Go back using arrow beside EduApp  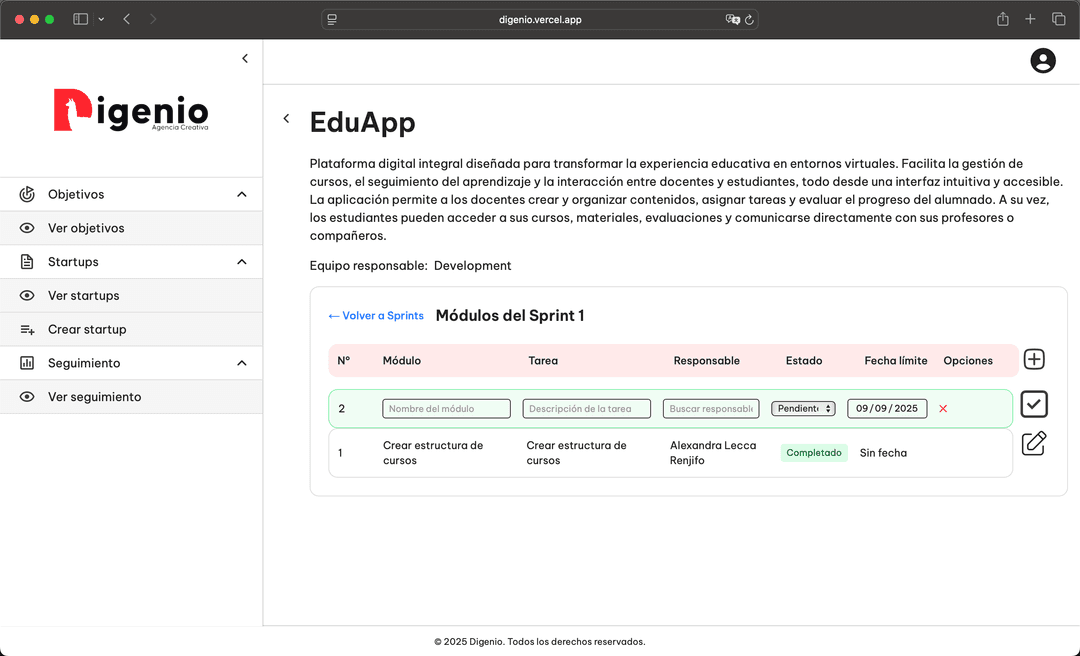pos(286,119)
